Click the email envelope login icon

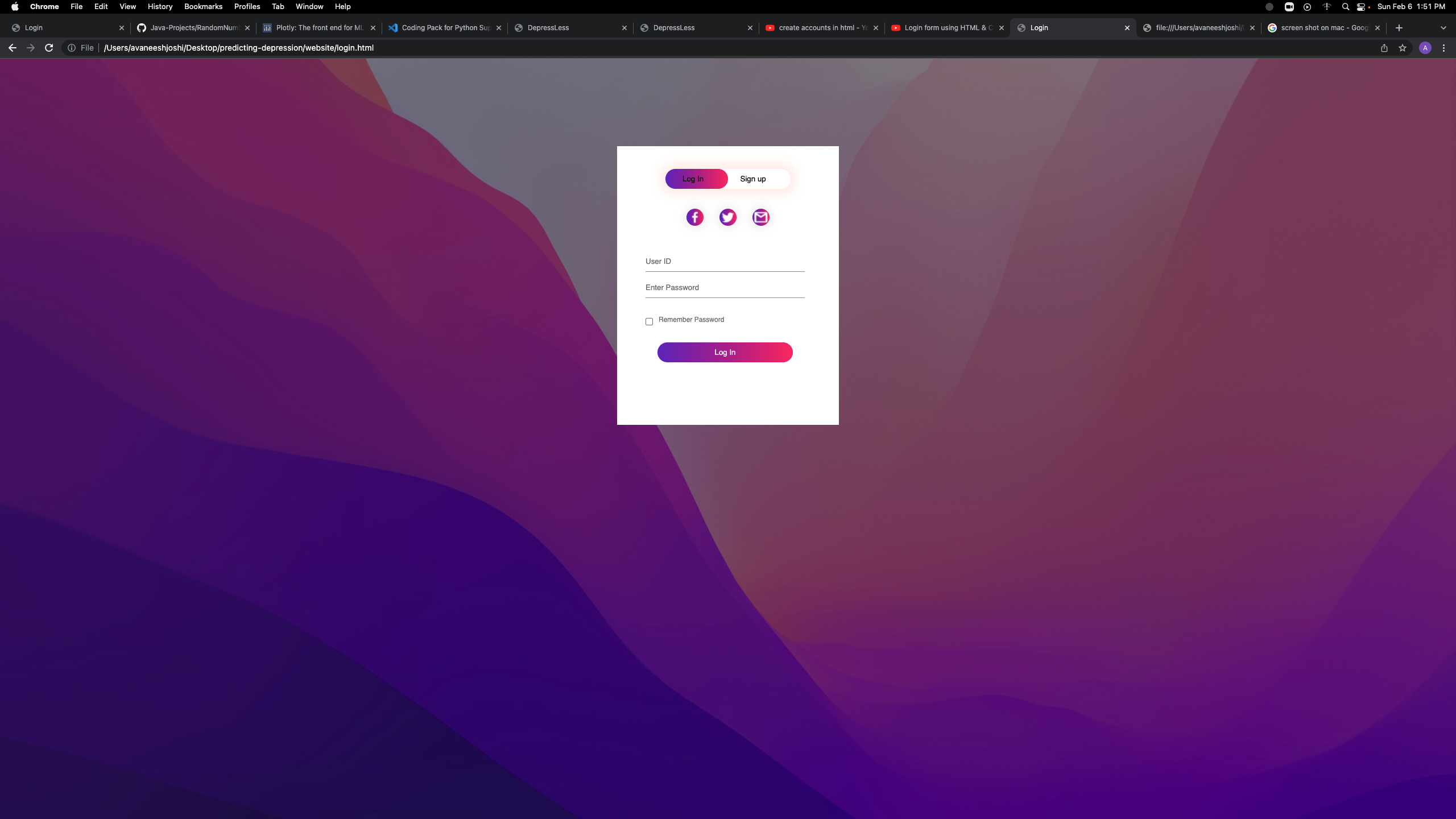760,217
